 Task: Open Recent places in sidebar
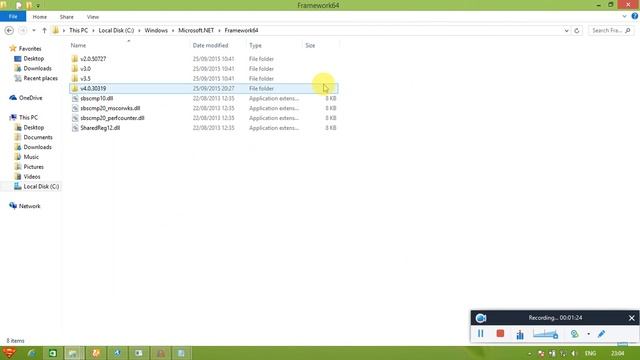[x=40, y=78]
